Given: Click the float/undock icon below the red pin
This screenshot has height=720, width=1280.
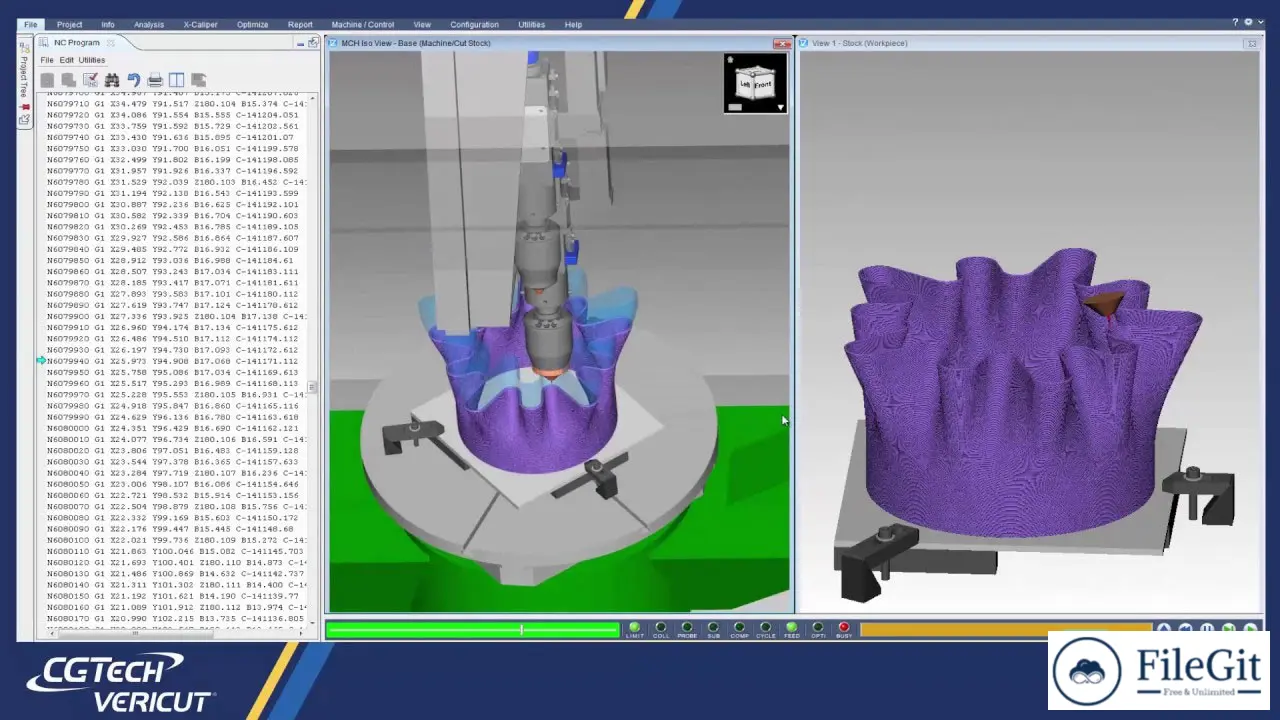Looking at the screenshot, I should coord(24,120).
